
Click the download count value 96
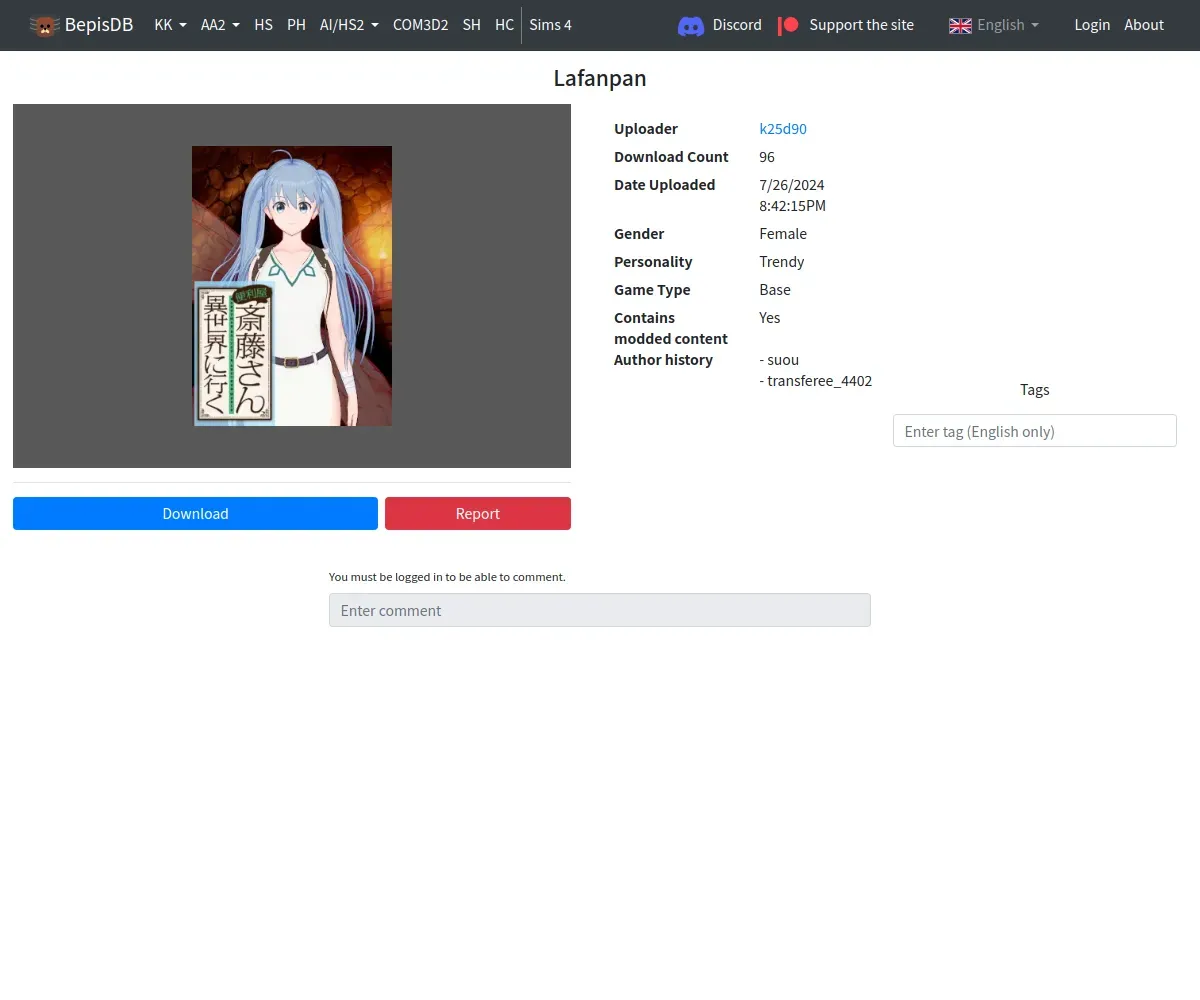point(767,157)
